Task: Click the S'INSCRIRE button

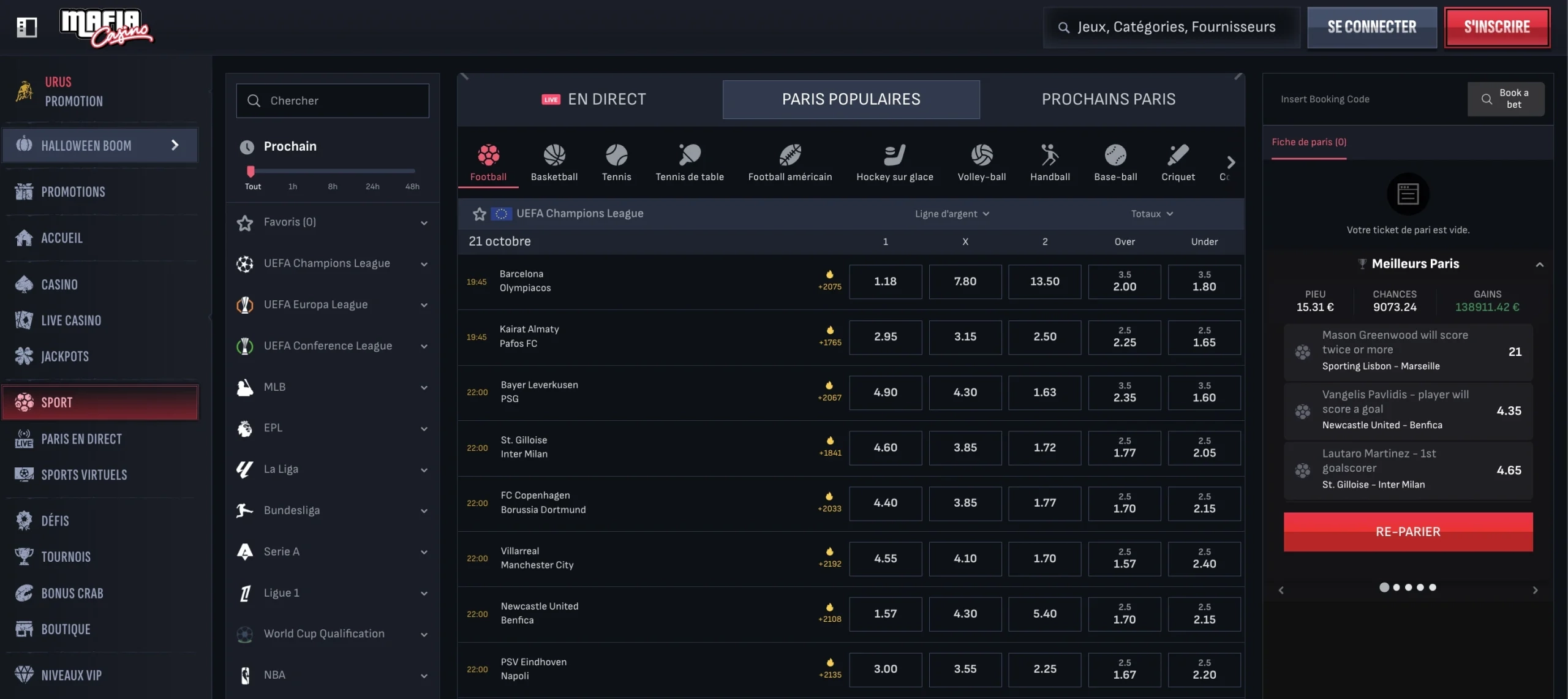Action: (x=1497, y=27)
